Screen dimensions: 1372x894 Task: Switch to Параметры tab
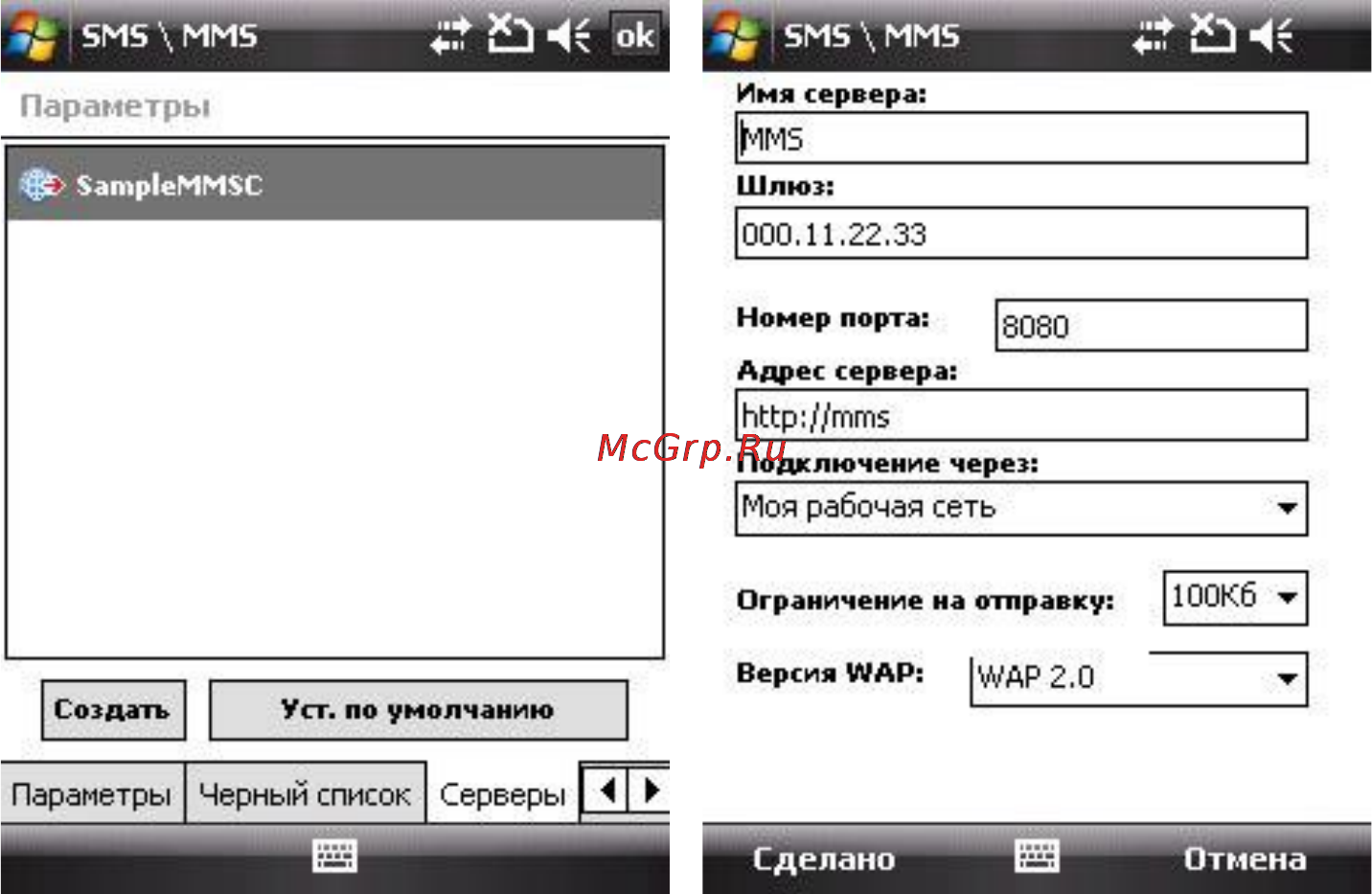point(92,794)
